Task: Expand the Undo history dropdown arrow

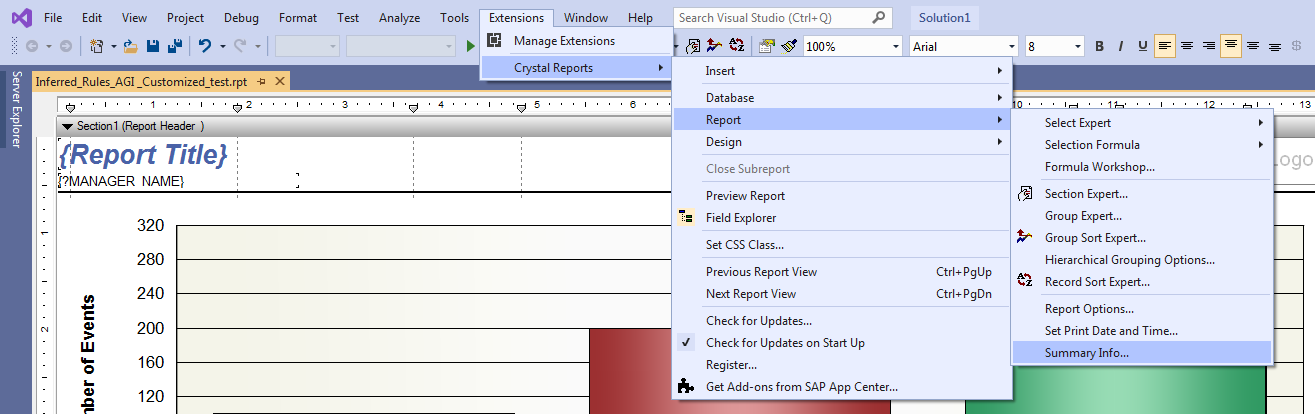Action: (222, 46)
